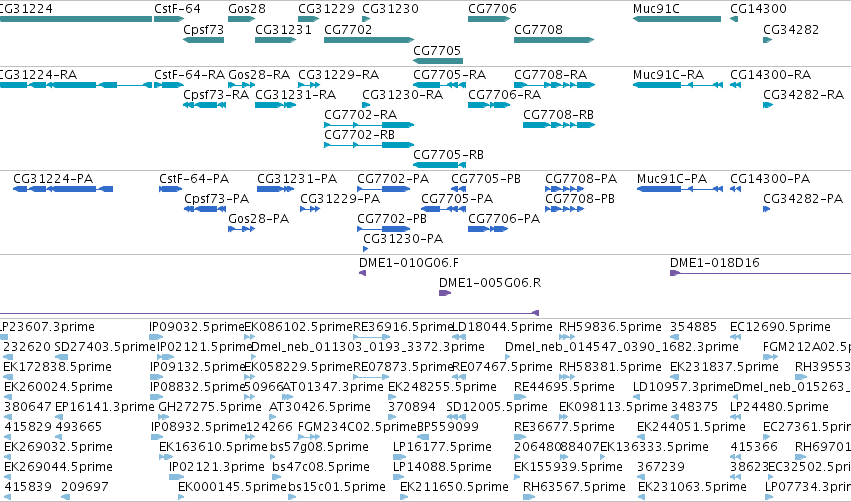
Task: Click the CG31231 gene label
Action: tap(283, 29)
